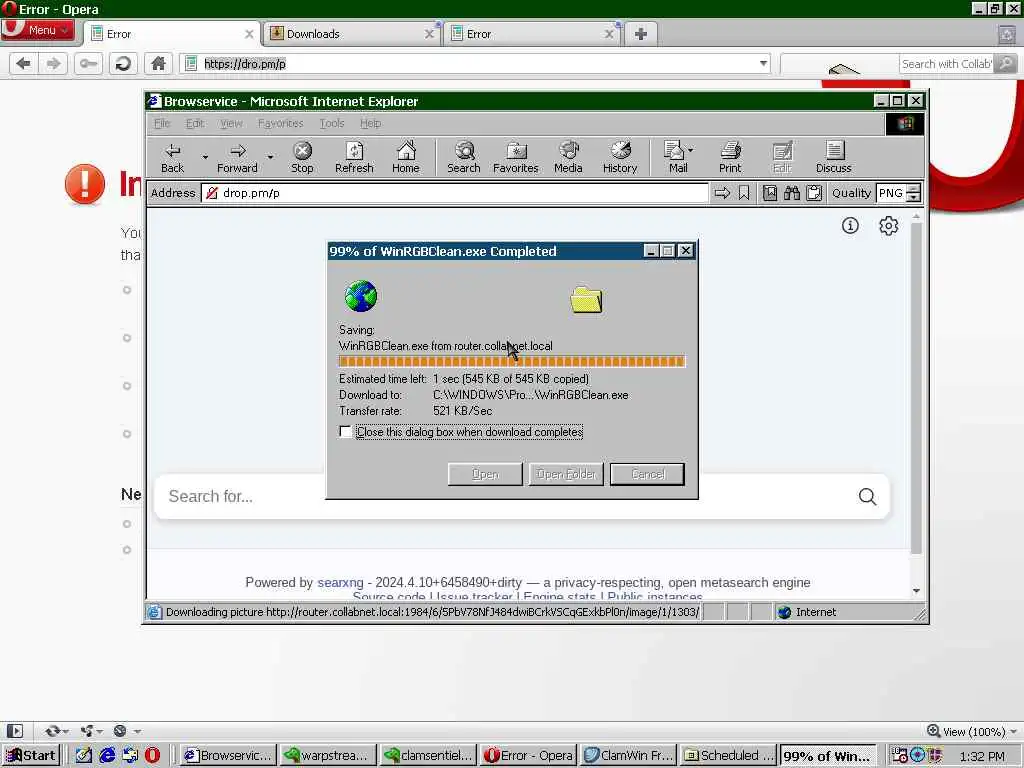The height and width of the screenshot is (768, 1024).
Task: Open History from Internet Explorer toolbar
Action: click(620, 157)
